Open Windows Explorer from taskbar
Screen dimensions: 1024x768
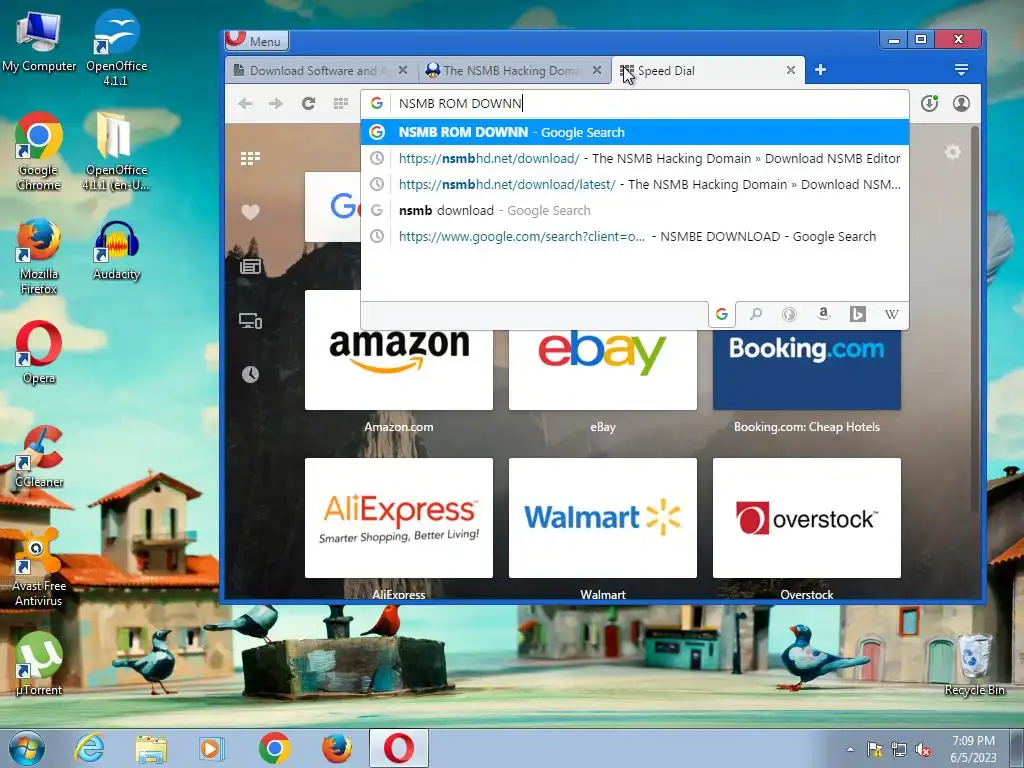click(151, 748)
